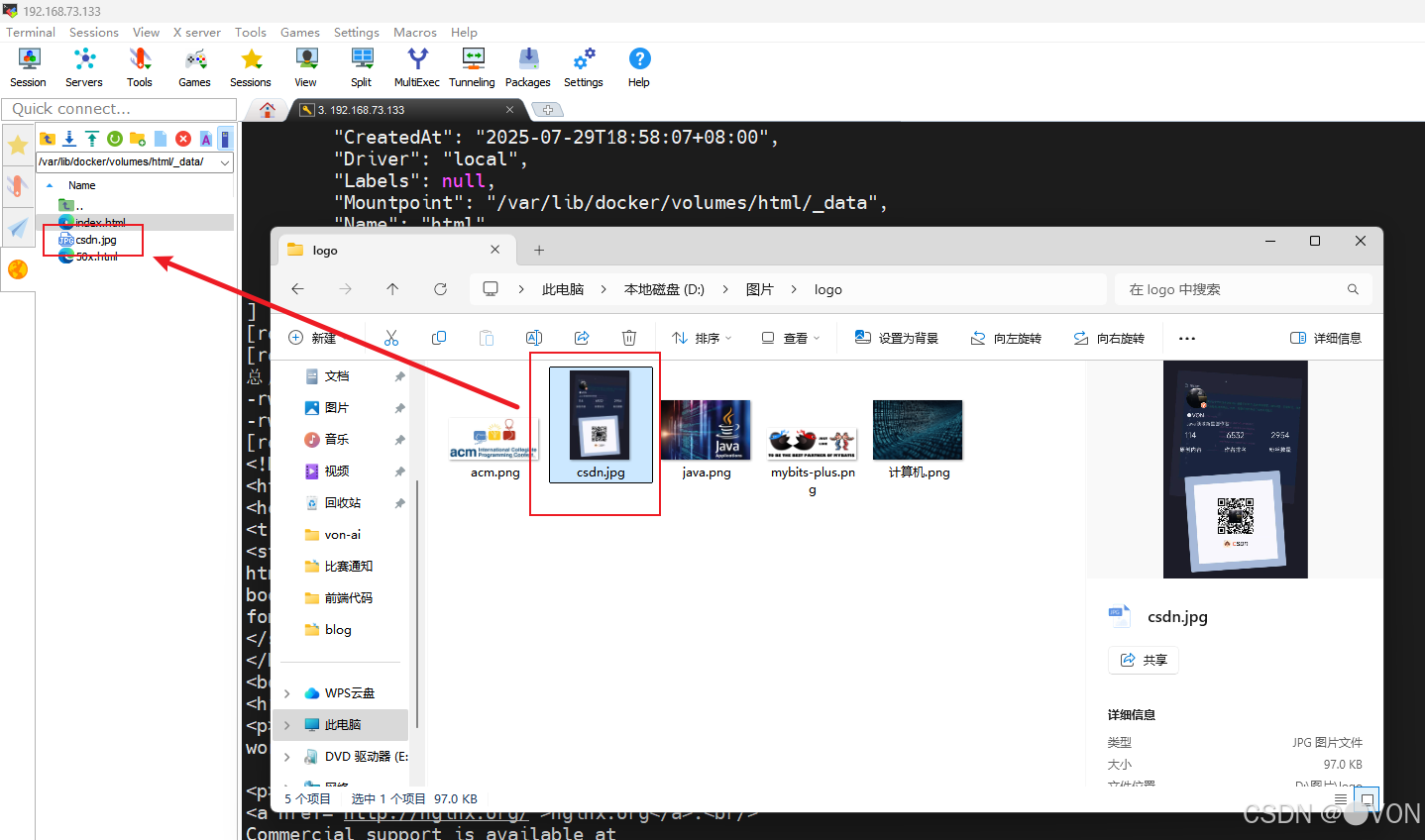The image size is (1425, 840).
Task: Click the rename 'A' icon in SFTP panel
Action: [x=206, y=139]
